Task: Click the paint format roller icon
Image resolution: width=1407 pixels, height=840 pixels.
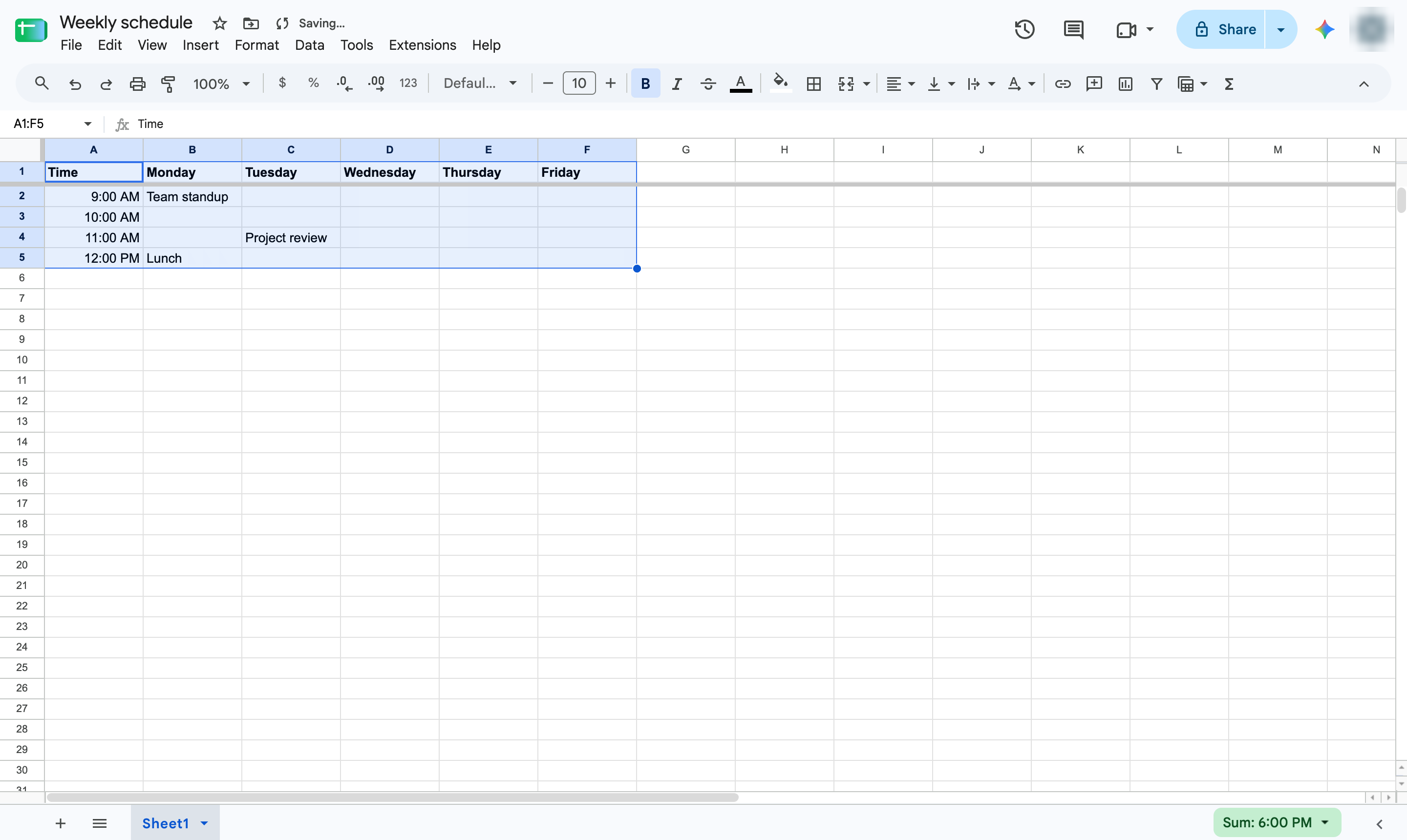Action: 168,84
